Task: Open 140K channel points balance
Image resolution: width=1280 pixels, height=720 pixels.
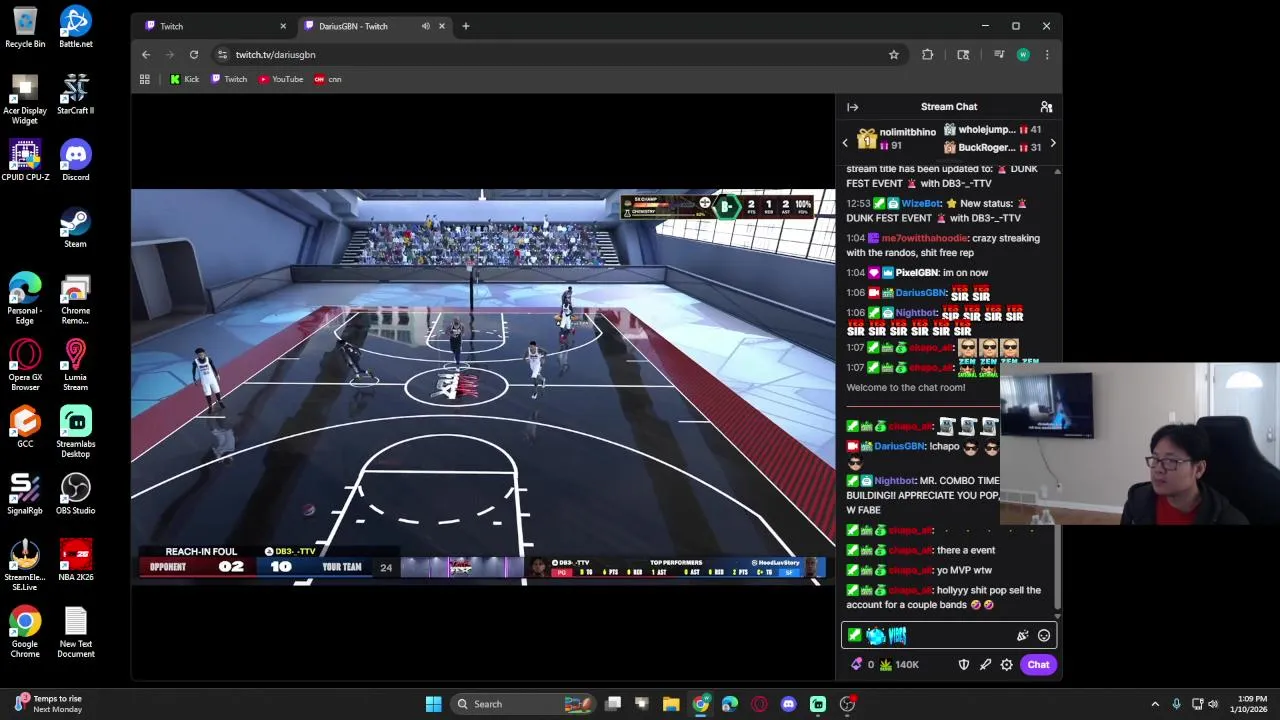Action: point(899,664)
